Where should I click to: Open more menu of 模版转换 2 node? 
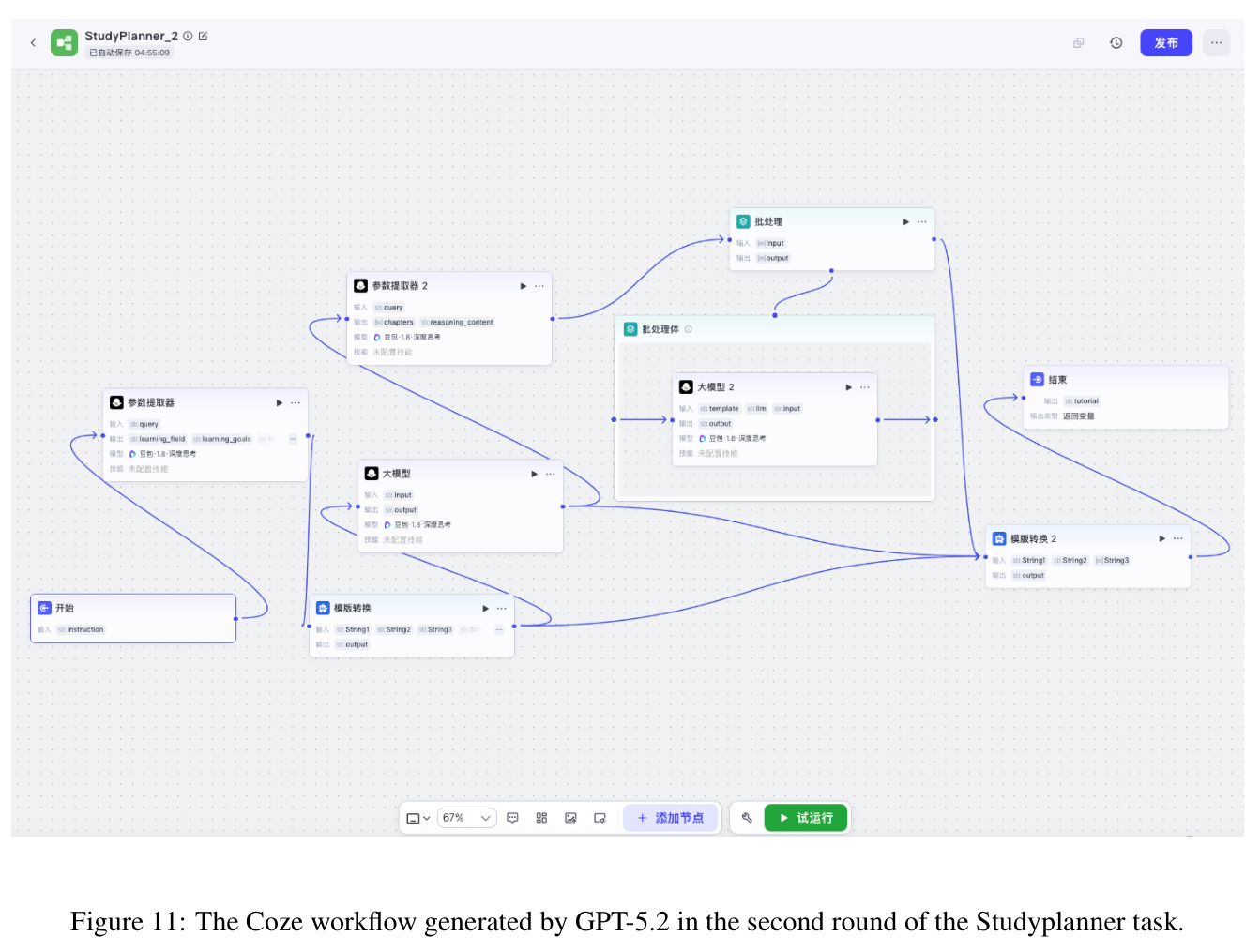(1178, 538)
